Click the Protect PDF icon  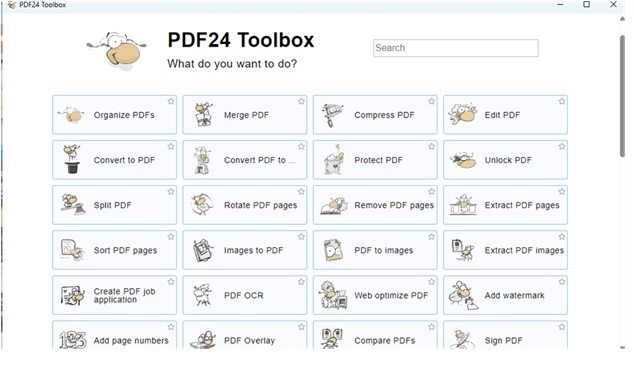(334, 160)
